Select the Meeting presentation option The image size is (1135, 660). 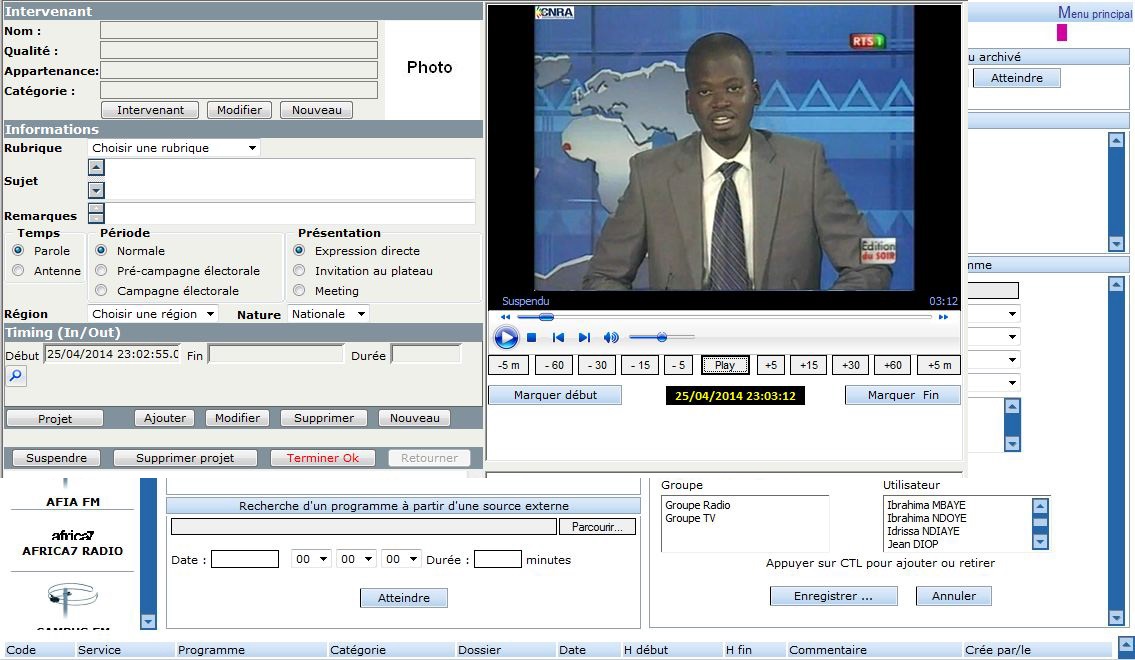click(x=299, y=291)
